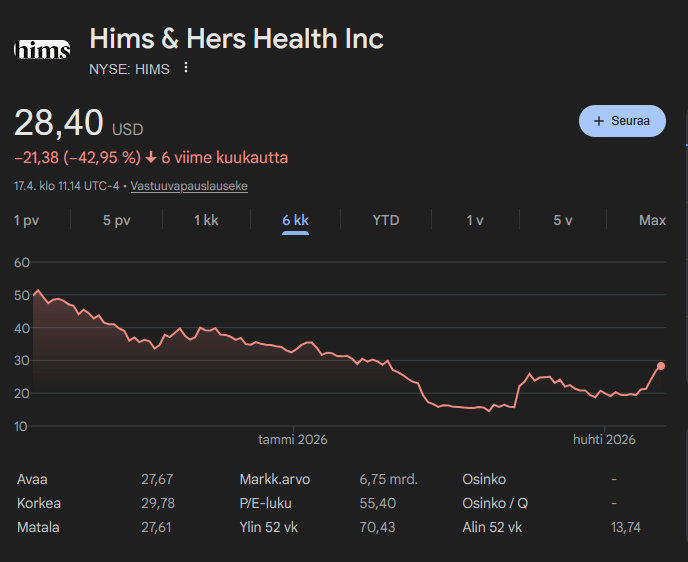This screenshot has height=562, width=688.
Task: Select the 6 kk range tab
Action: coord(295,220)
